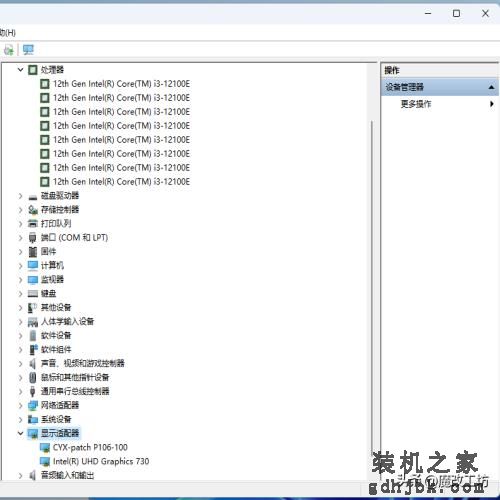This screenshot has height=500, width=500.
Task: Collapse the 处理器 processors category
Action: pos(20,70)
